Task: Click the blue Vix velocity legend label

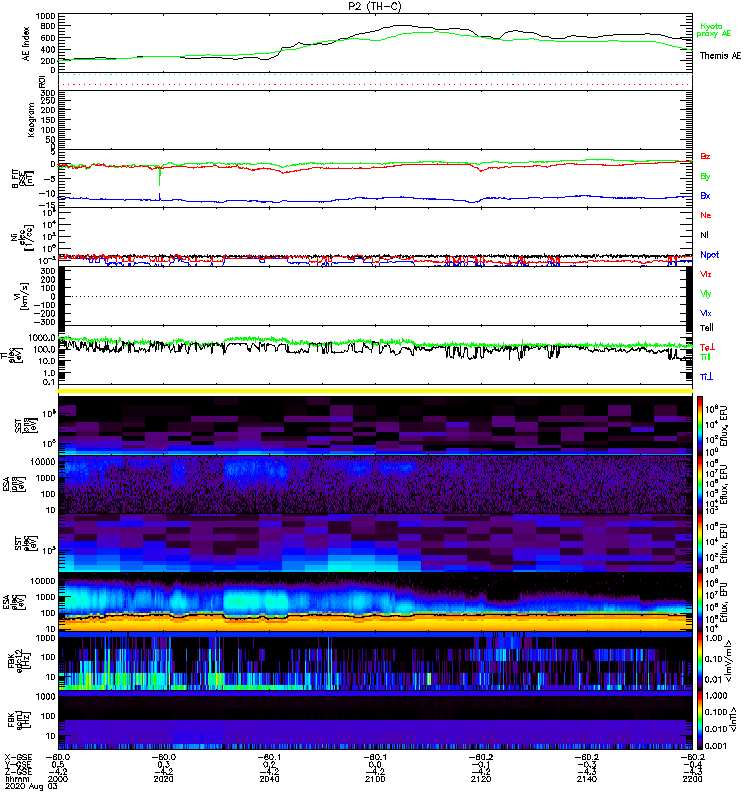Action: coord(705,313)
